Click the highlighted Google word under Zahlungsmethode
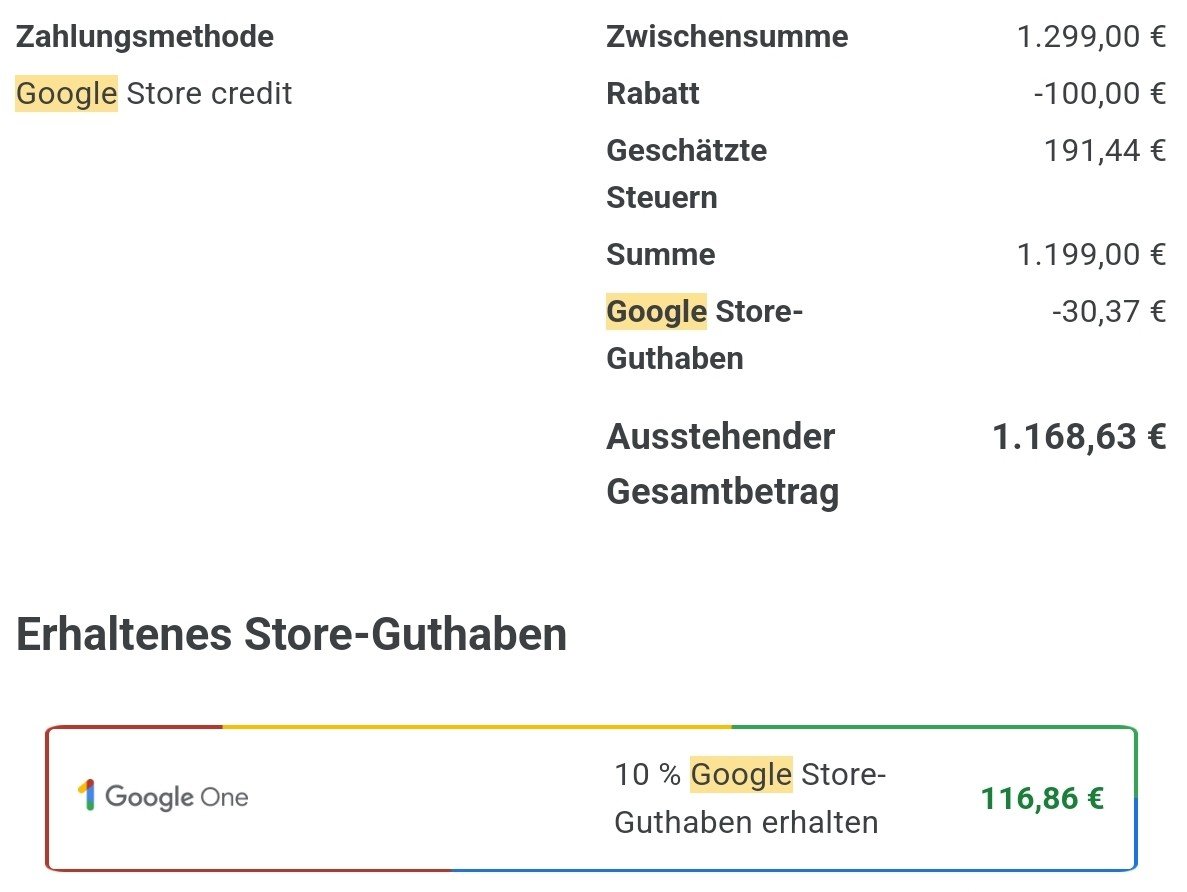The width and height of the screenshot is (1187, 892). pyautogui.click(x=67, y=94)
